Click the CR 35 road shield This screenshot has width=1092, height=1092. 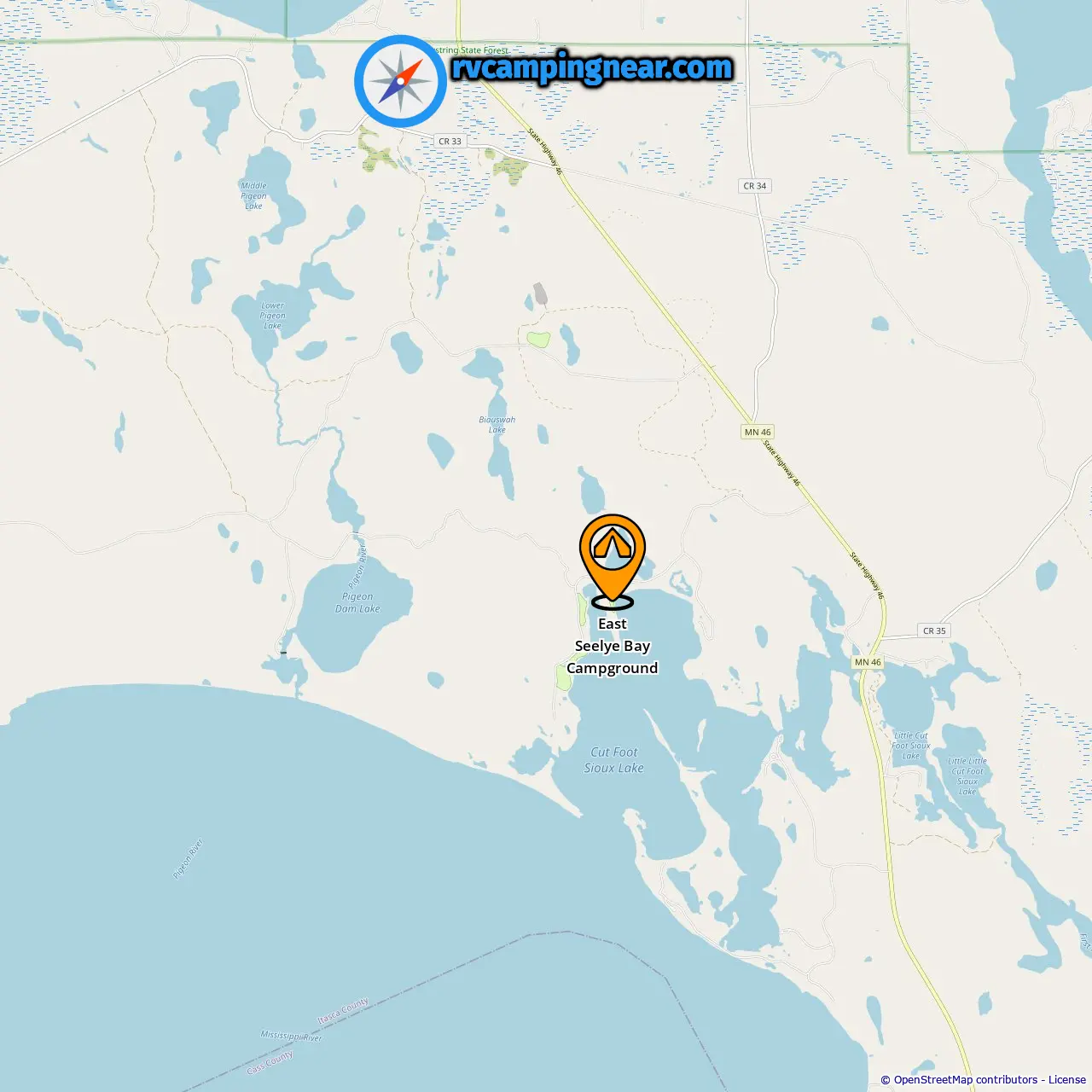[934, 631]
